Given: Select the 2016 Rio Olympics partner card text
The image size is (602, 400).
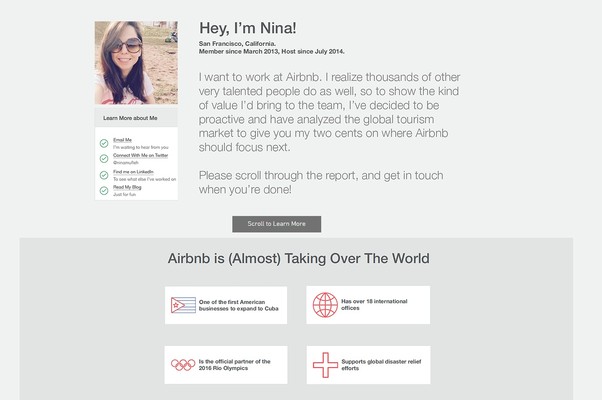Looking at the screenshot, I should pos(235,365).
